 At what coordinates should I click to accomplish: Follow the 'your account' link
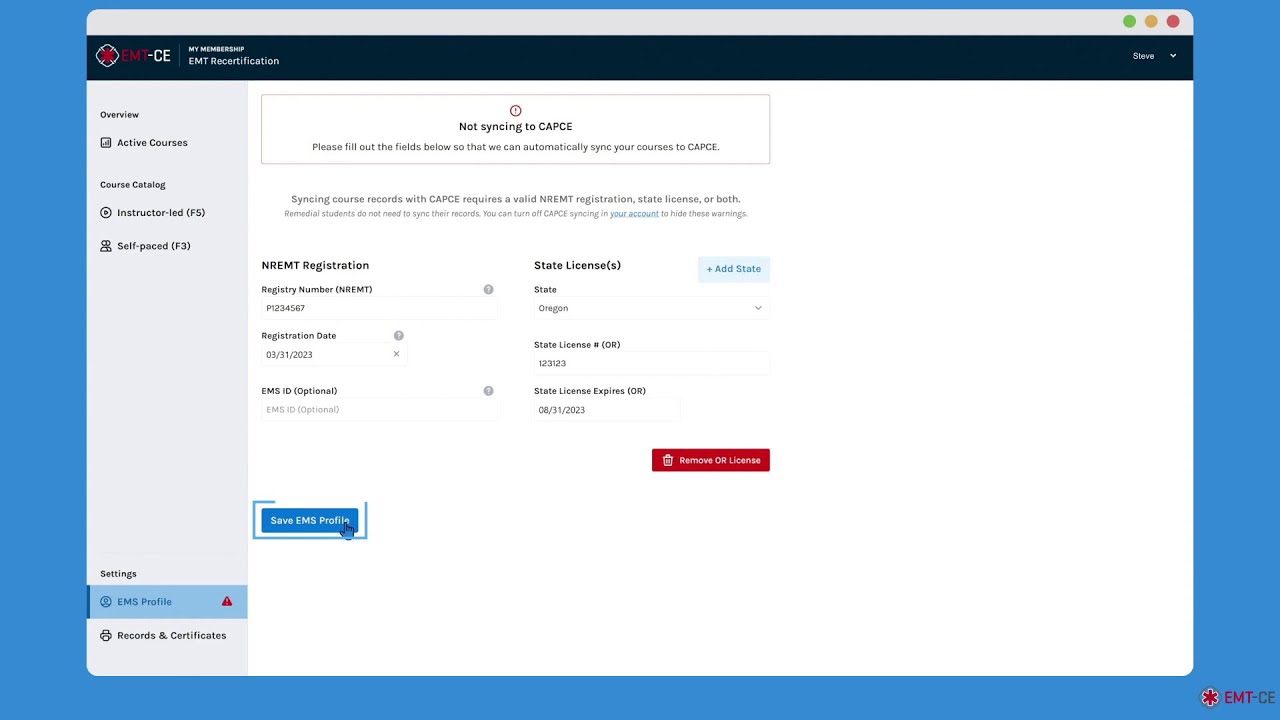click(634, 214)
